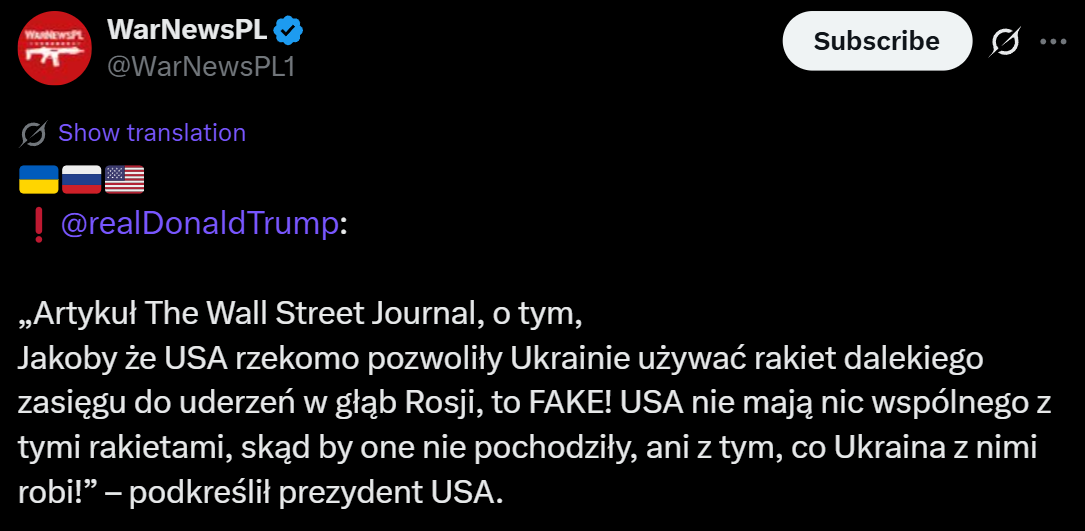The width and height of the screenshot is (1085, 531).
Task: Click the Ukrainian flag emoji
Action: point(38,179)
